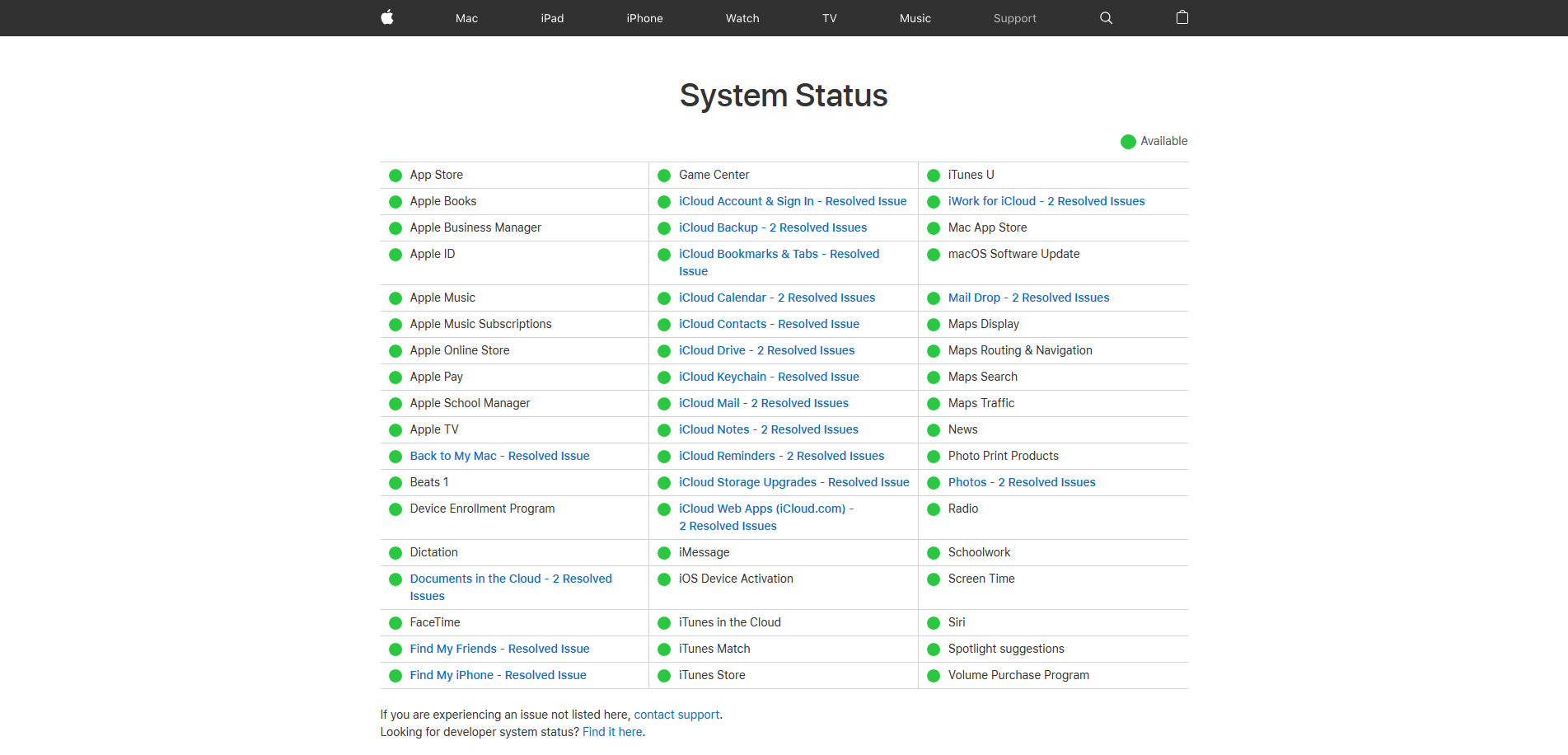This screenshot has width=1568, height=755.
Task: Click green status dot beside Mac App Store
Action: (x=934, y=228)
